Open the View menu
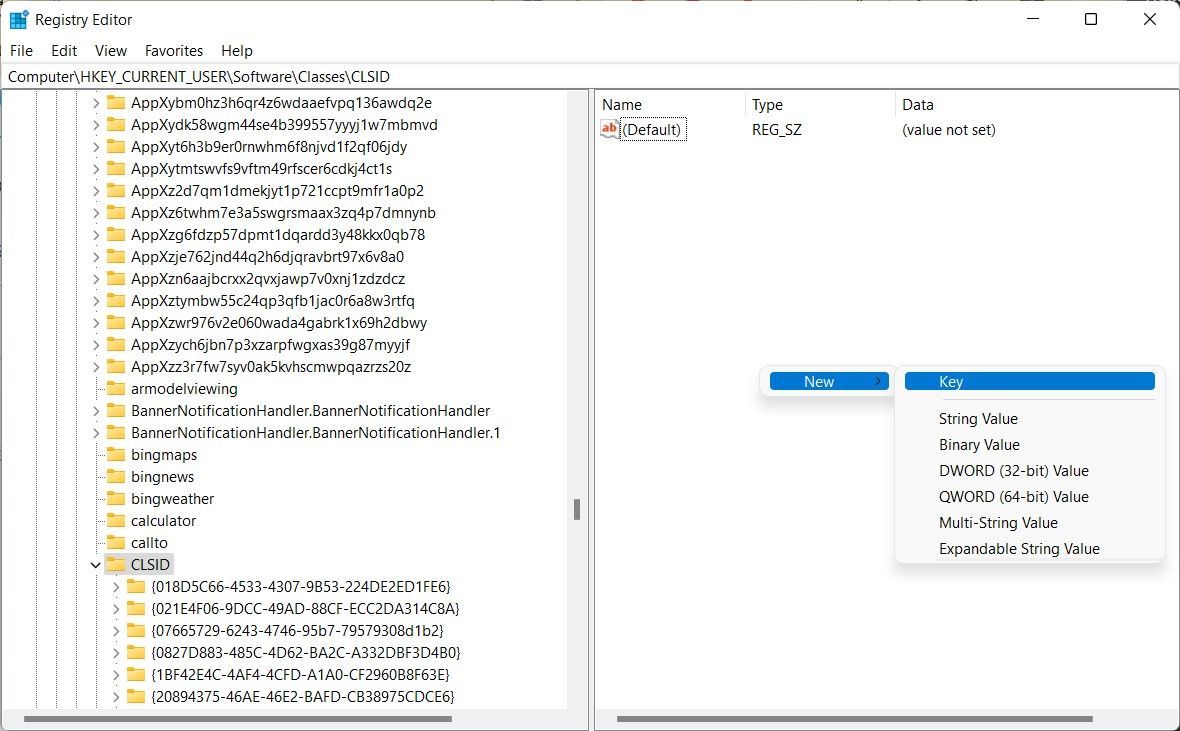 110,50
